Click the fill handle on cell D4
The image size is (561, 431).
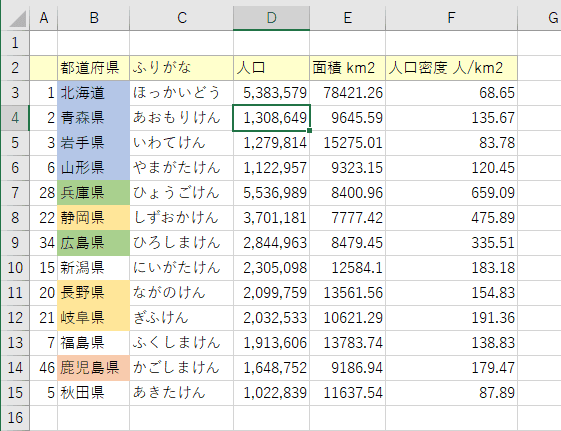coord(309,131)
